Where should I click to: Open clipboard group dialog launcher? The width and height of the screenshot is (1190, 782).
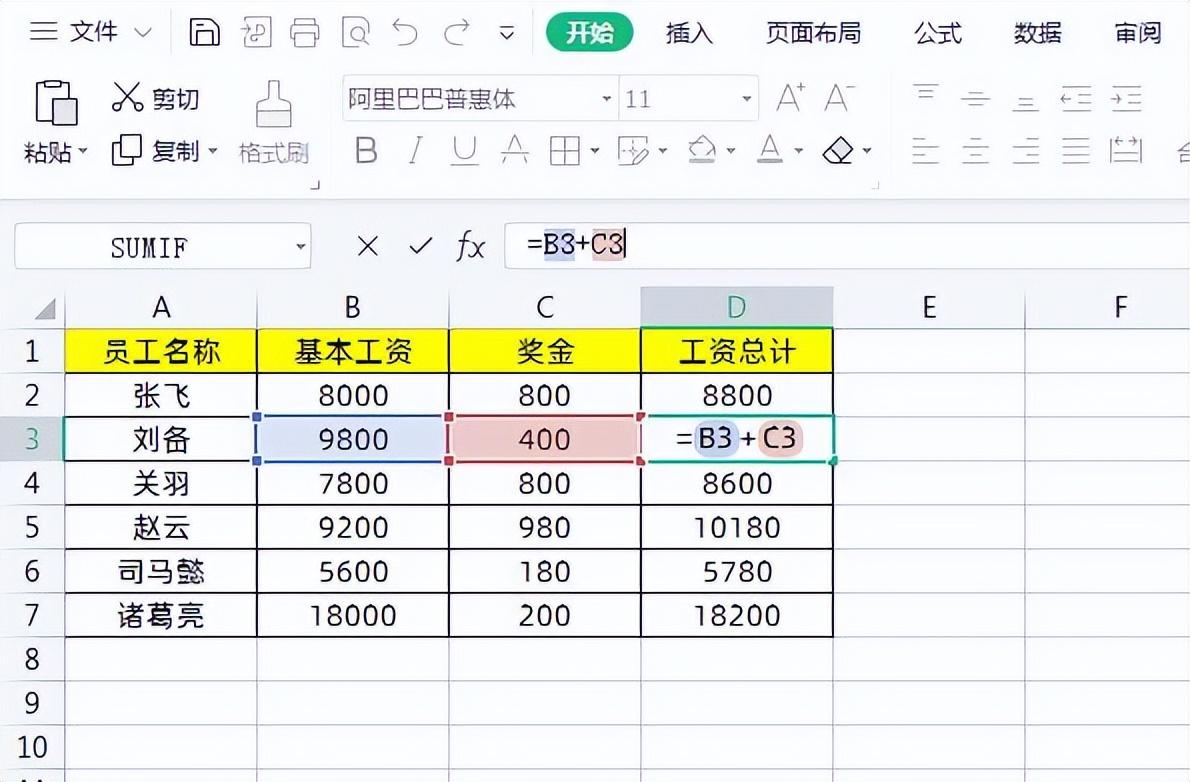point(316,184)
